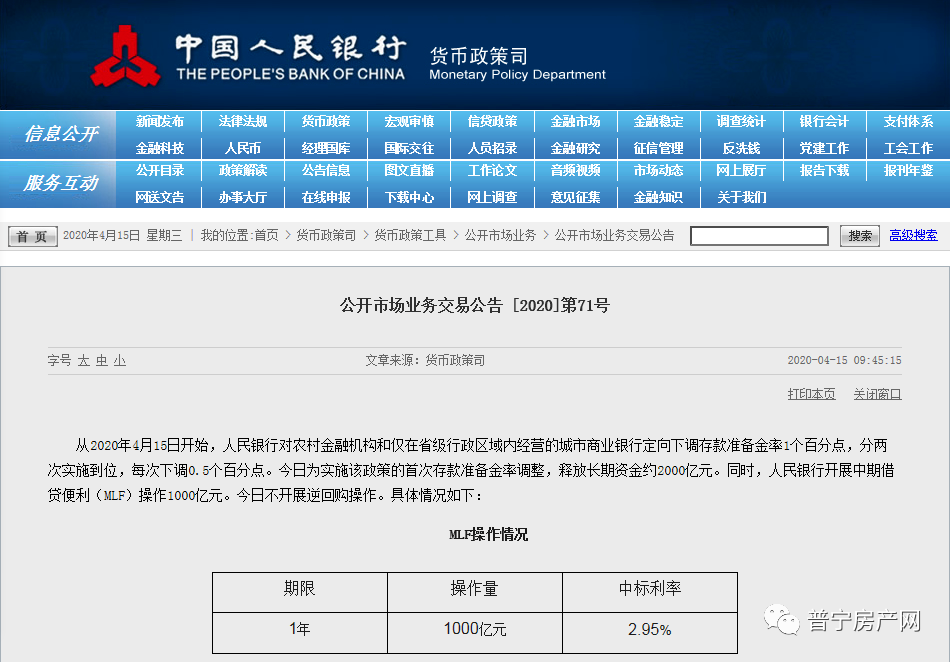Go to 下载中心 section
This screenshot has height=662, width=952.
point(409,197)
